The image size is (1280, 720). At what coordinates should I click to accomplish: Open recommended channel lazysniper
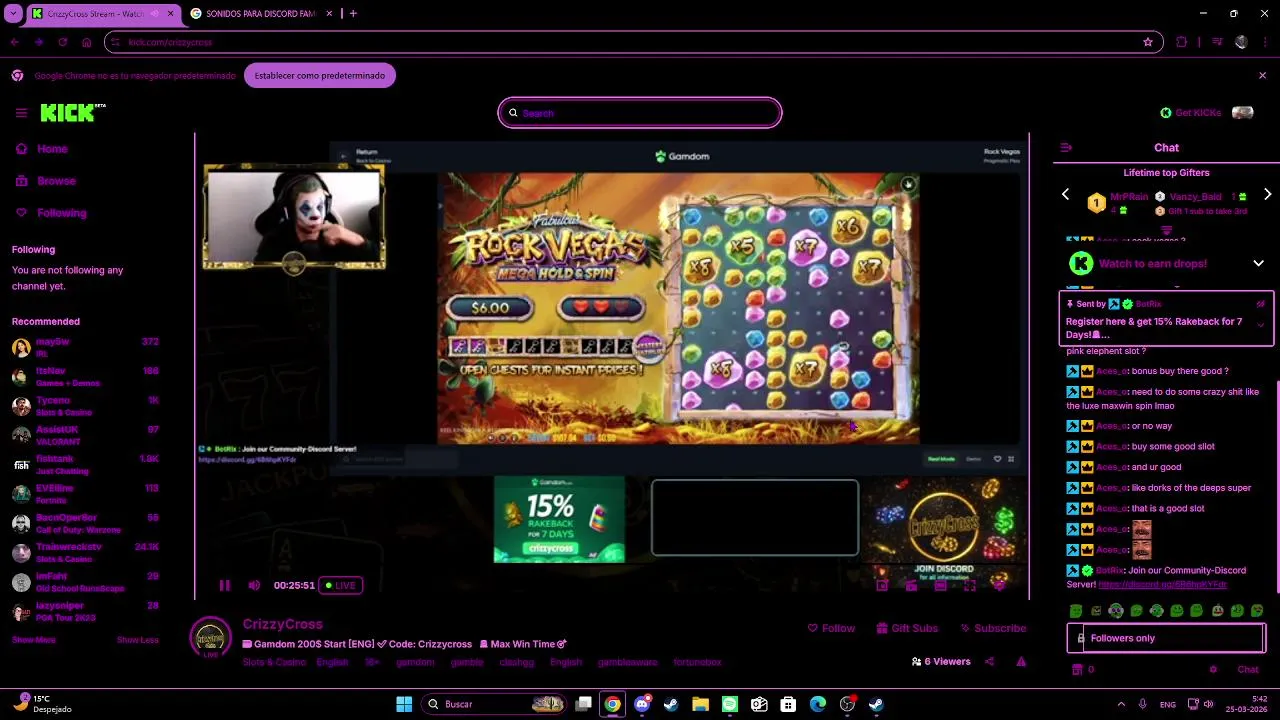[85, 612]
